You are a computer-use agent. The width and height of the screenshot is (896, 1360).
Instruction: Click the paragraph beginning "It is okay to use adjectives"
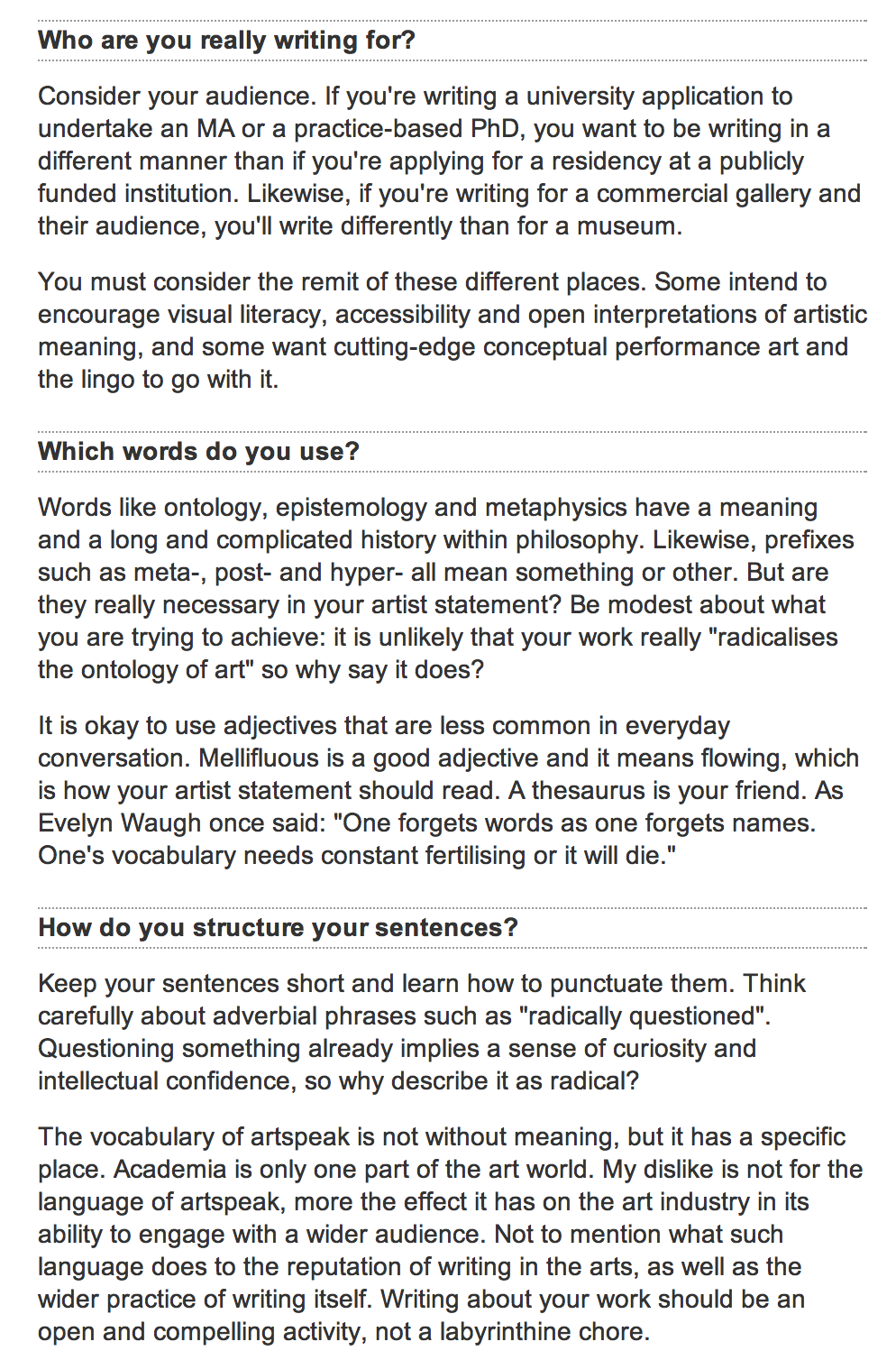(448, 791)
